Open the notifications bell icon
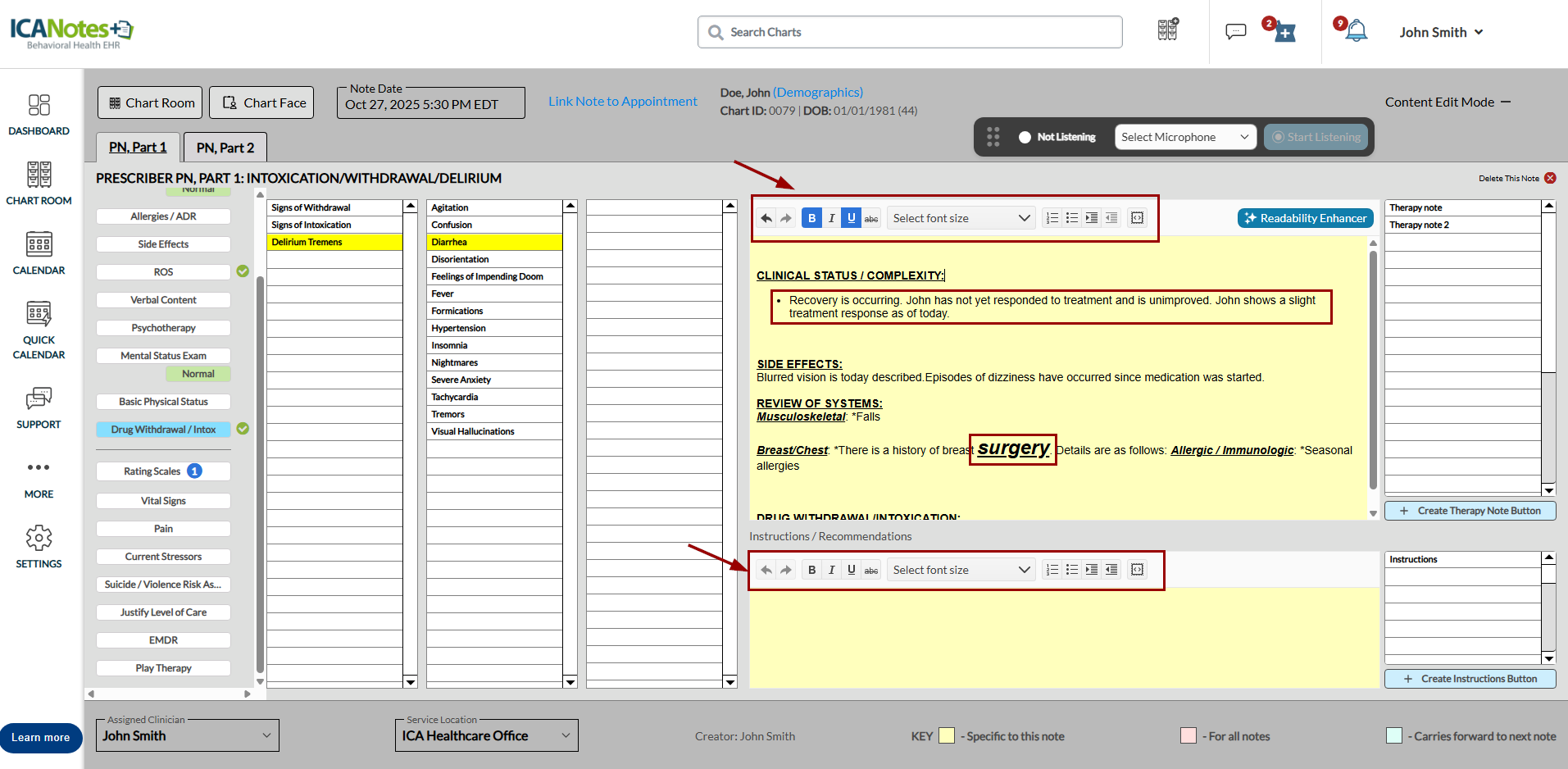This screenshot has height=769, width=1568. pyautogui.click(x=1357, y=32)
